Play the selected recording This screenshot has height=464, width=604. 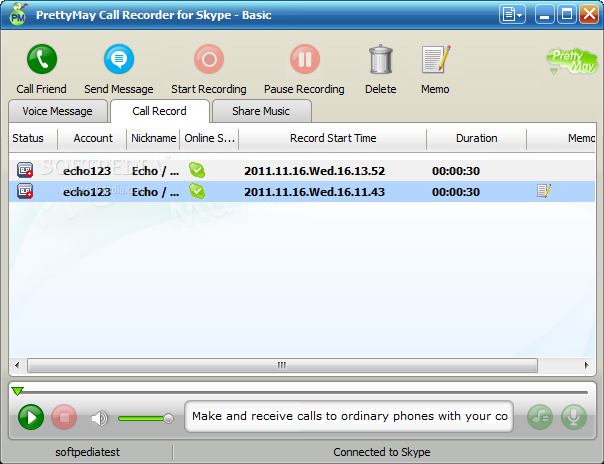tap(31, 417)
